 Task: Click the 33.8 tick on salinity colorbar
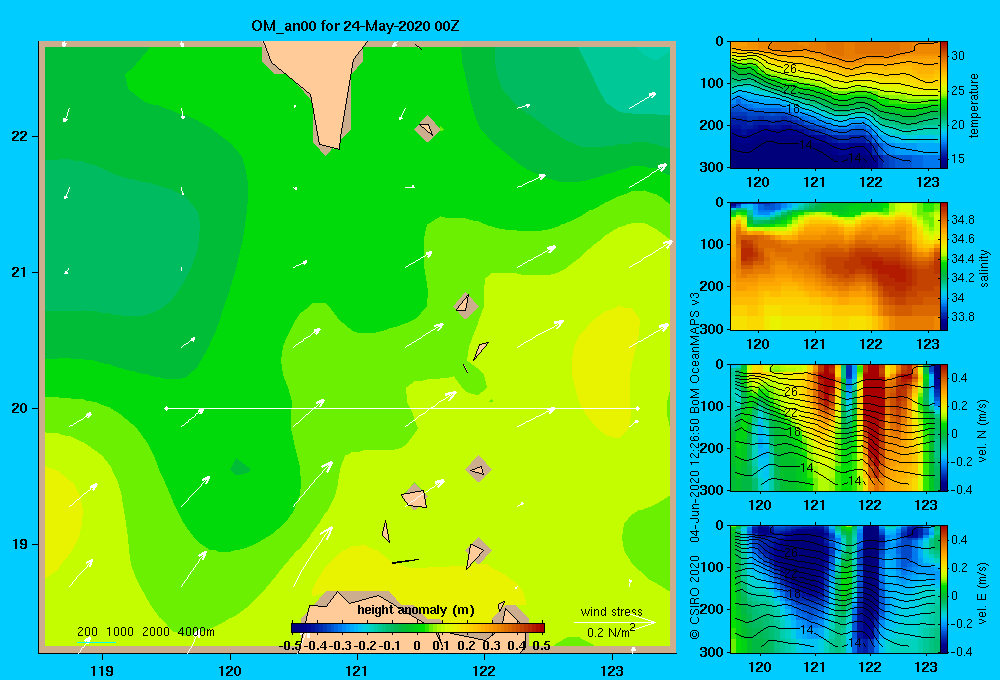[x=962, y=317]
